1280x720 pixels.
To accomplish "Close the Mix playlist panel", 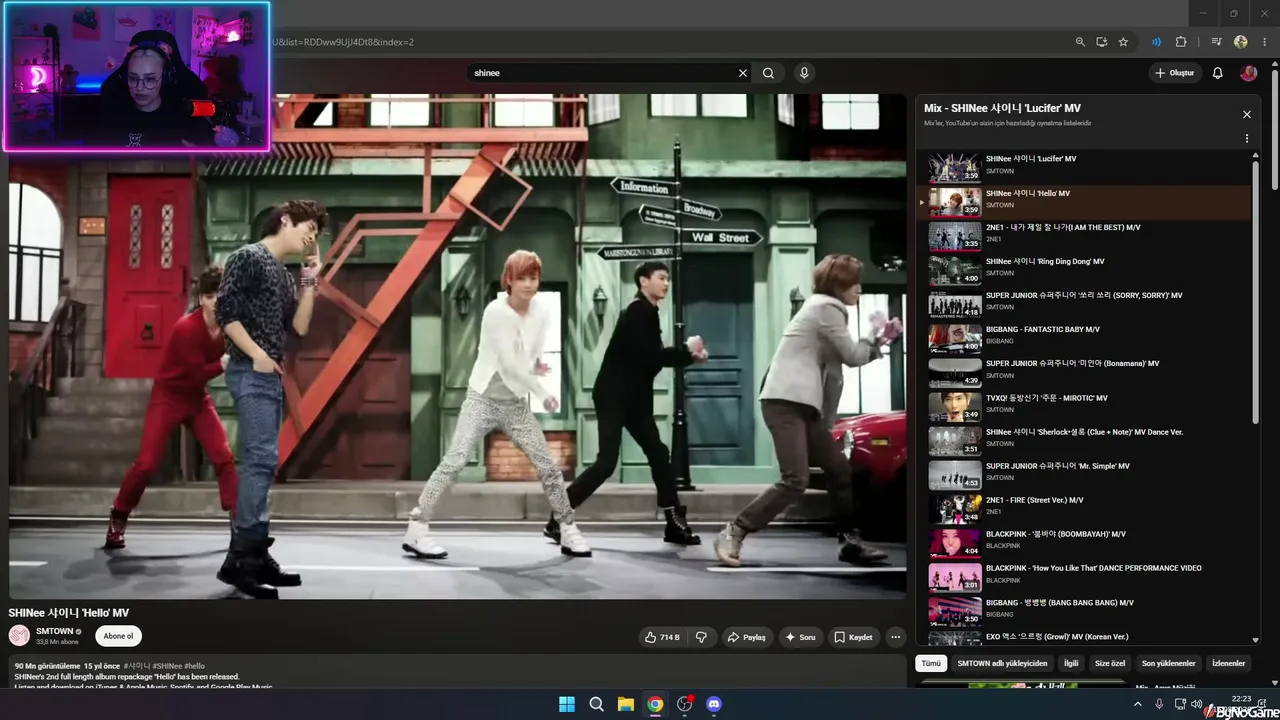I will [x=1247, y=115].
